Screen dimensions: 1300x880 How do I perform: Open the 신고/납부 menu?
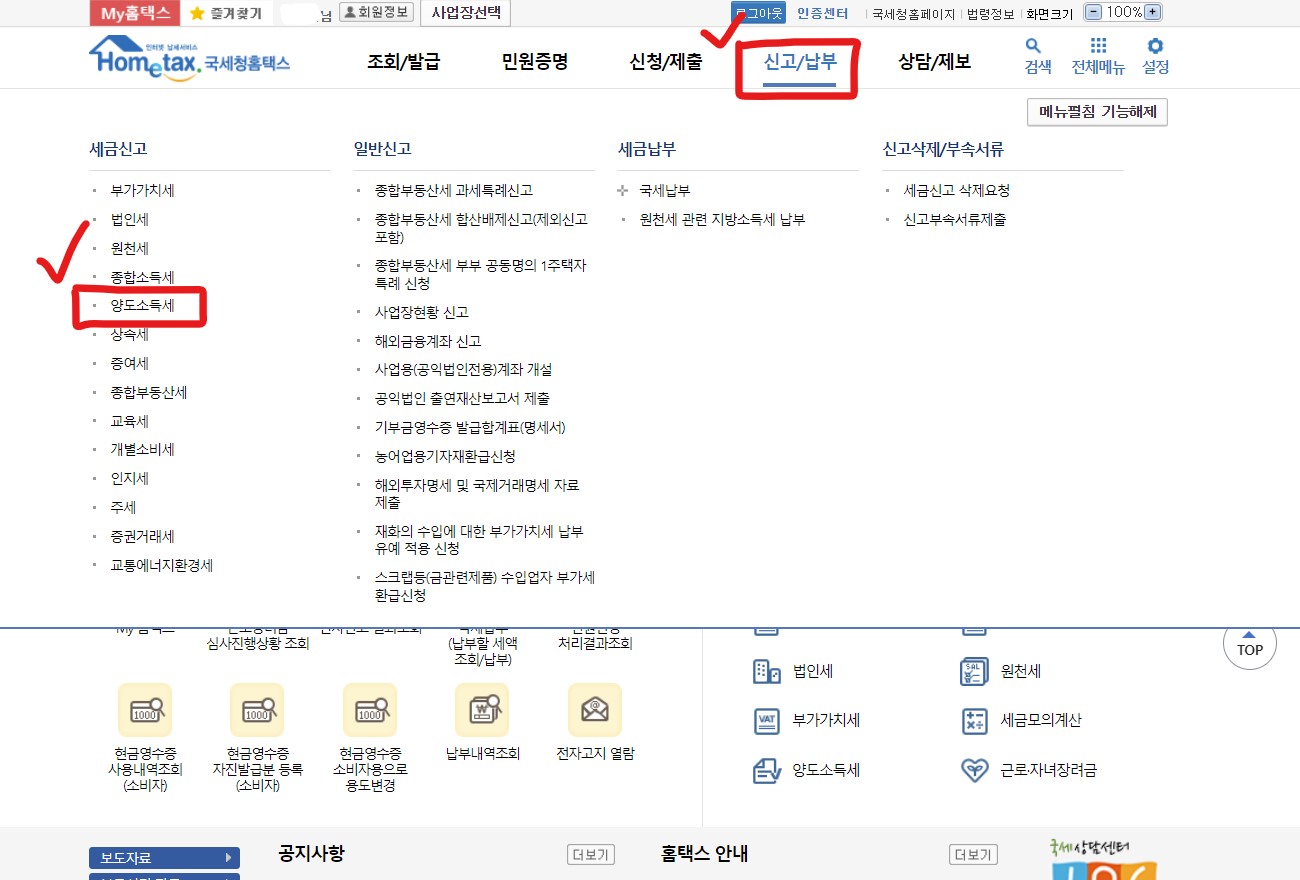tap(799, 62)
